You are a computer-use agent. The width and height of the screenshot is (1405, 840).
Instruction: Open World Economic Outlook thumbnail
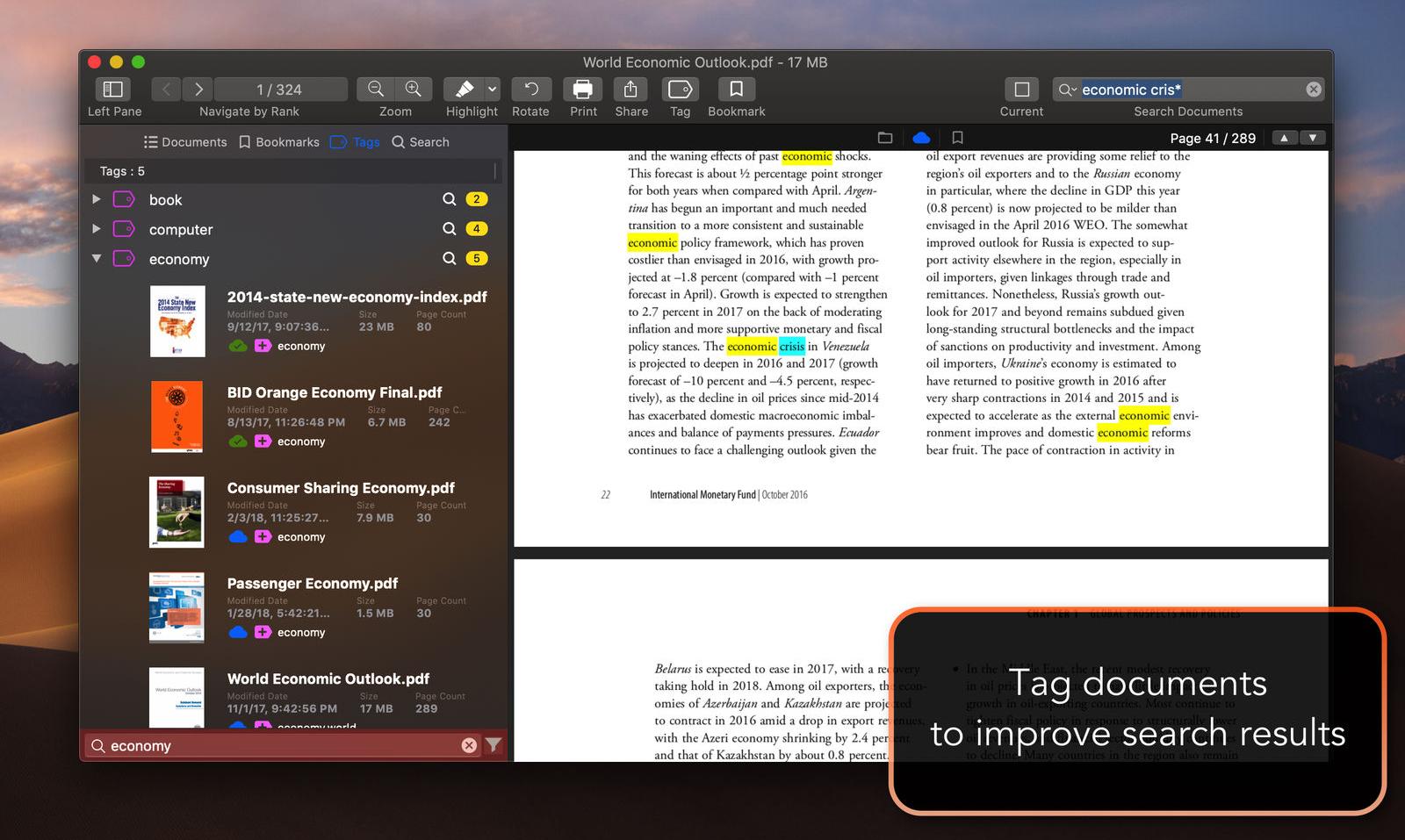[177, 698]
